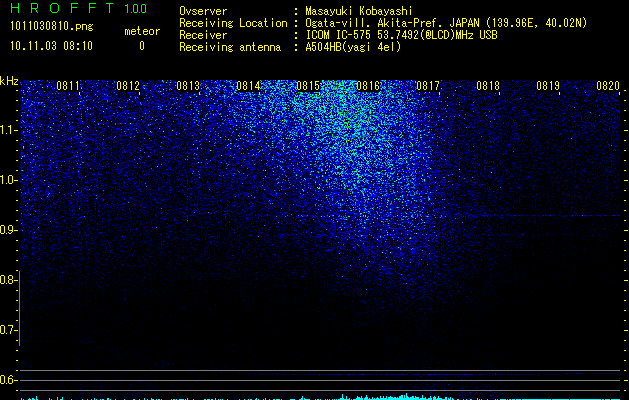Click the 0815 time marker

(x=308, y=86)
